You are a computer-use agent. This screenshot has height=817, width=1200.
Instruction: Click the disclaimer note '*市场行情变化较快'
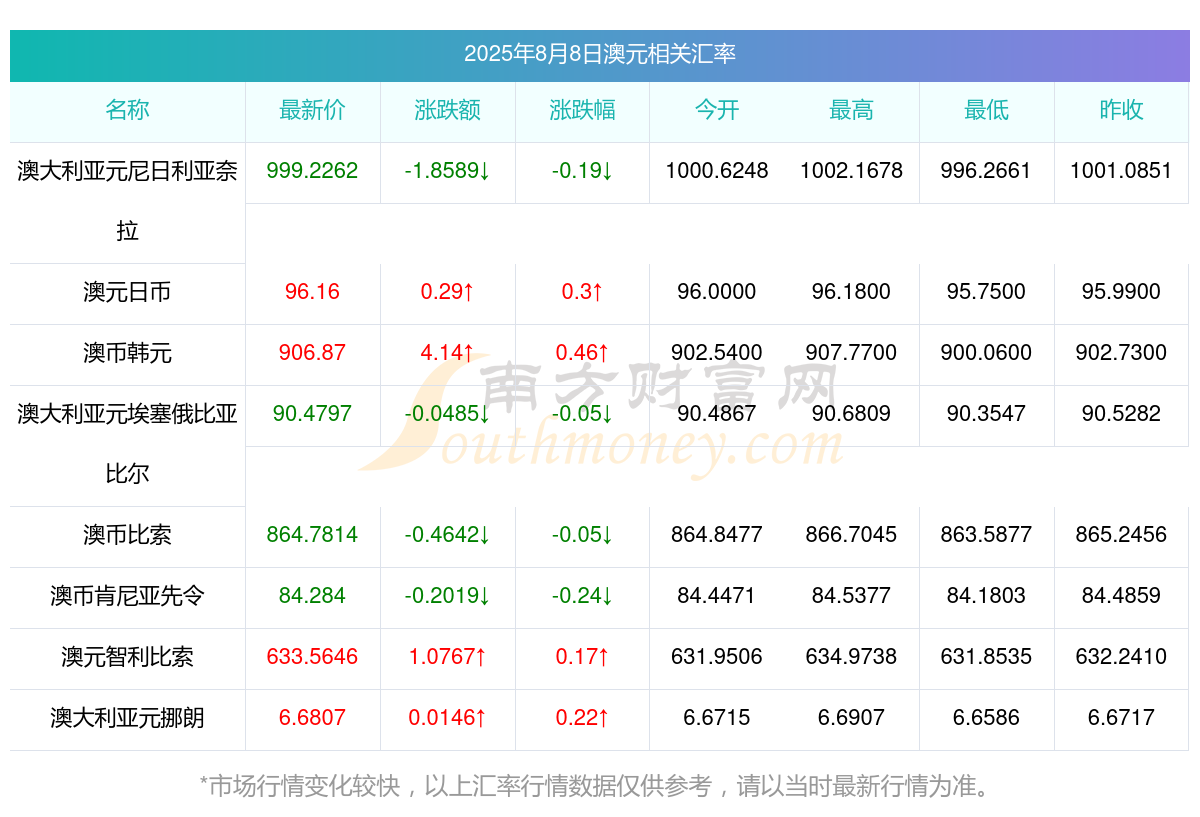[301, 786]
